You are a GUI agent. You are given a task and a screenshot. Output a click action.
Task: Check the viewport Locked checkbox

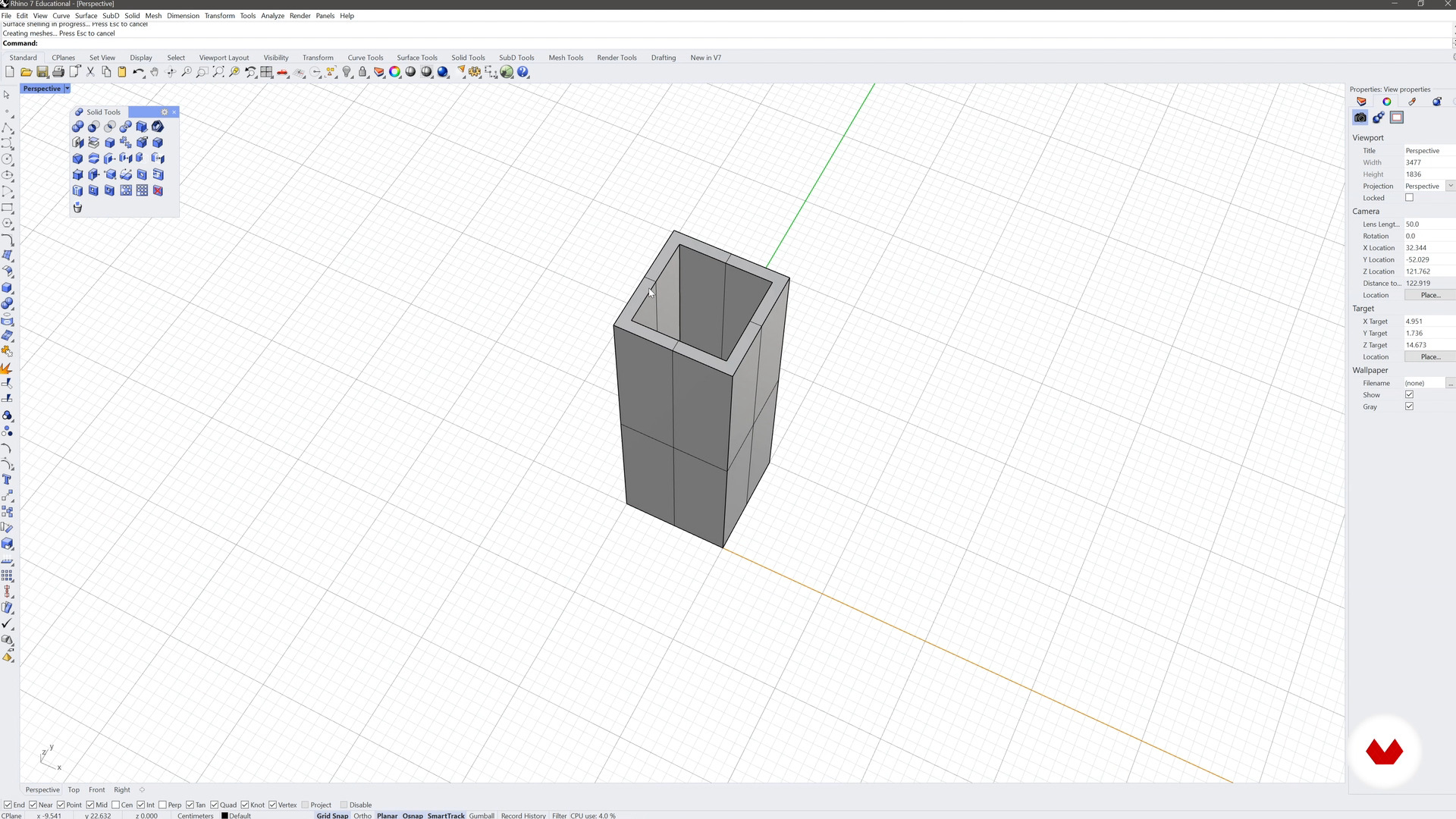pos(1409,197)
